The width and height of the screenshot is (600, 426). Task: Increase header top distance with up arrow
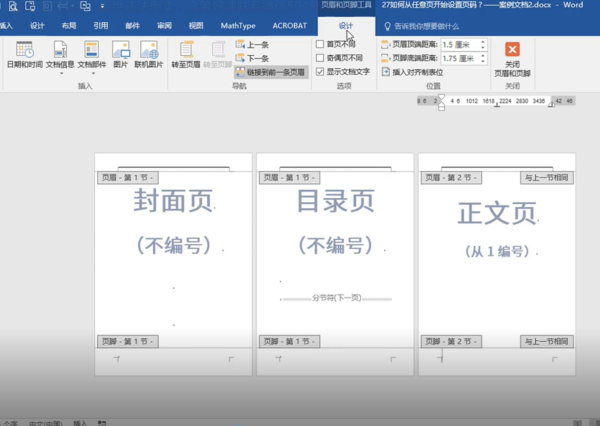[x=483, y=42]
